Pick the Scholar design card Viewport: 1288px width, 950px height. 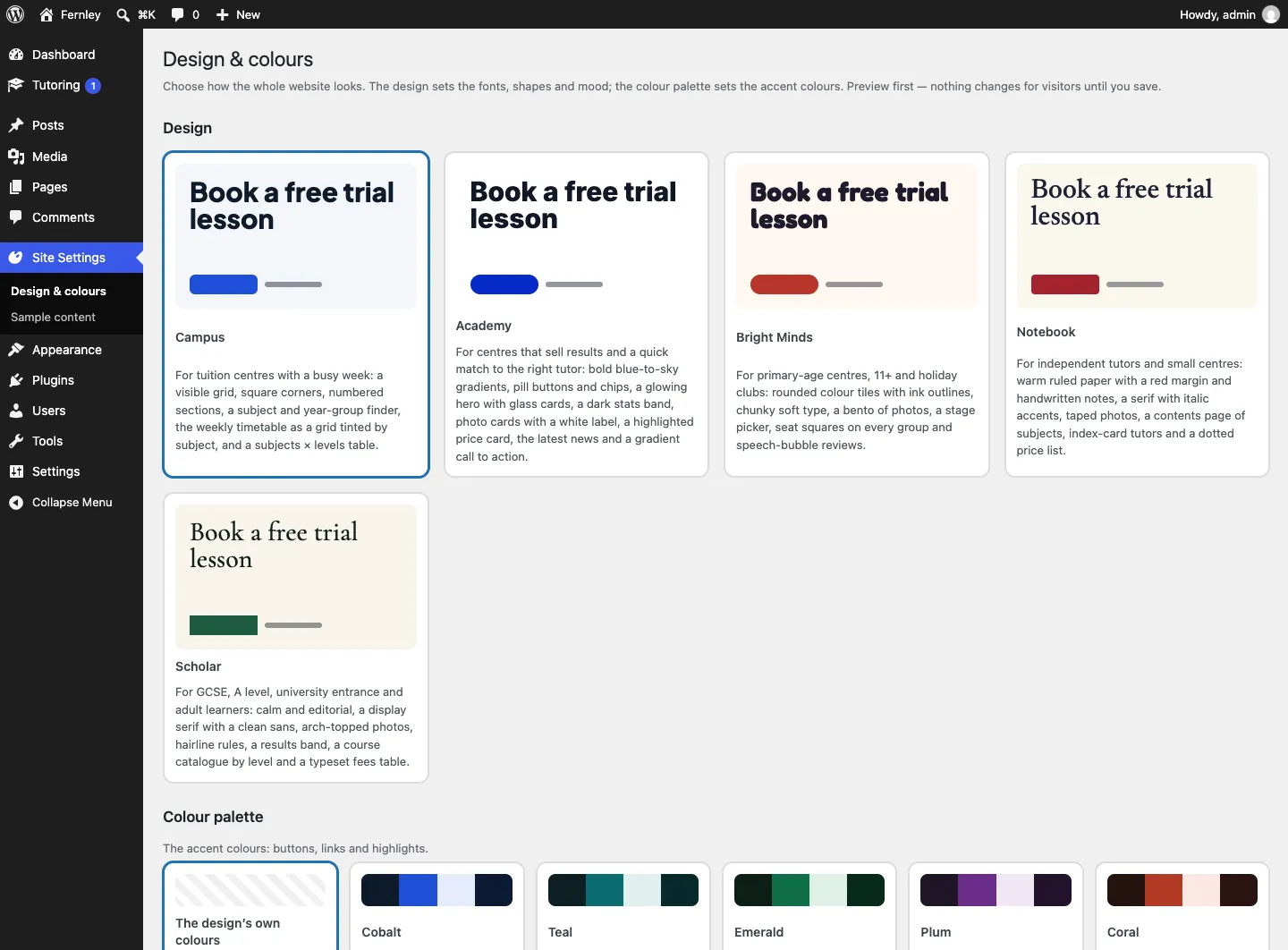296,638
